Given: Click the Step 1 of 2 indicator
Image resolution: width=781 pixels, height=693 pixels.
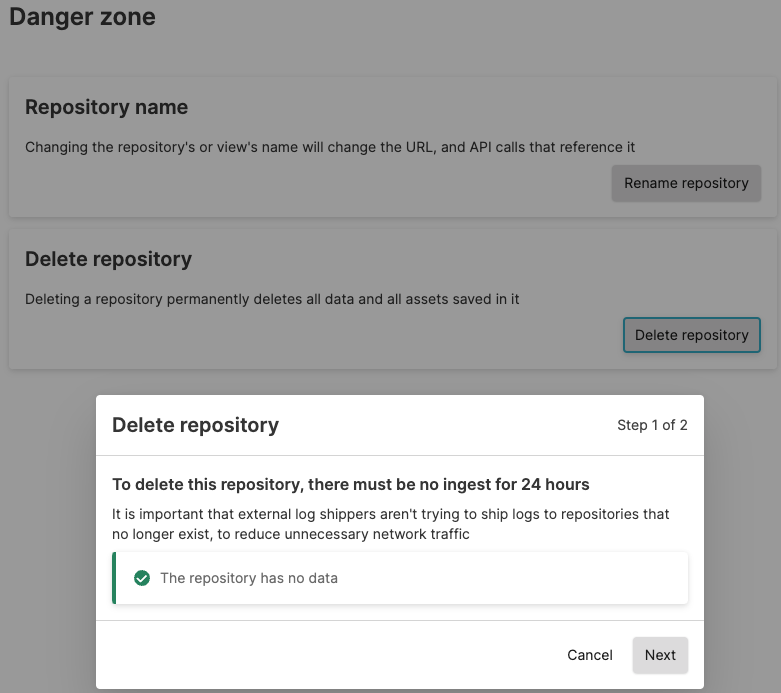Looking at the screenshot, I should coord(652,425).
